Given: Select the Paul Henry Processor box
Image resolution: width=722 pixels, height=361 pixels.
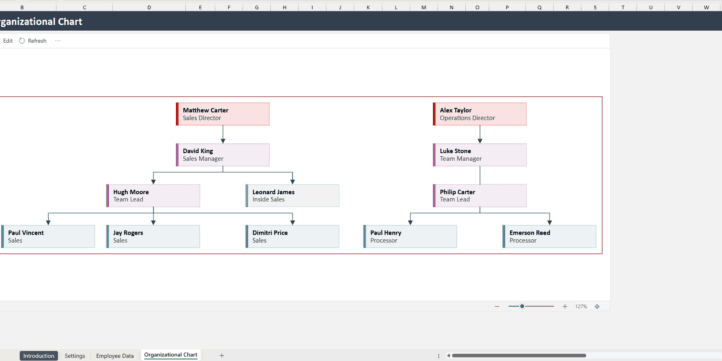Looking at the screenshot, I should (410, 237).
